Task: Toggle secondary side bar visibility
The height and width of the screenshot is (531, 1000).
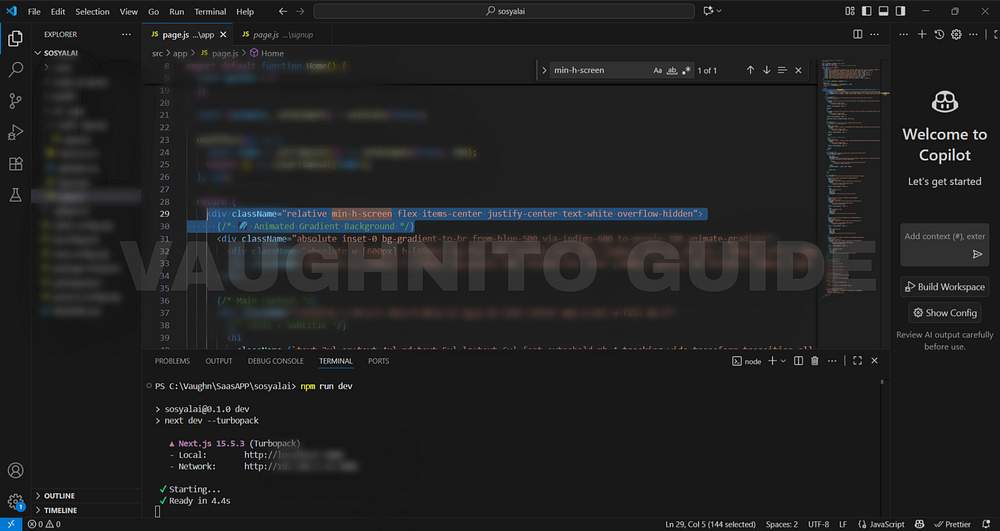Action: (x=900, y=11)
